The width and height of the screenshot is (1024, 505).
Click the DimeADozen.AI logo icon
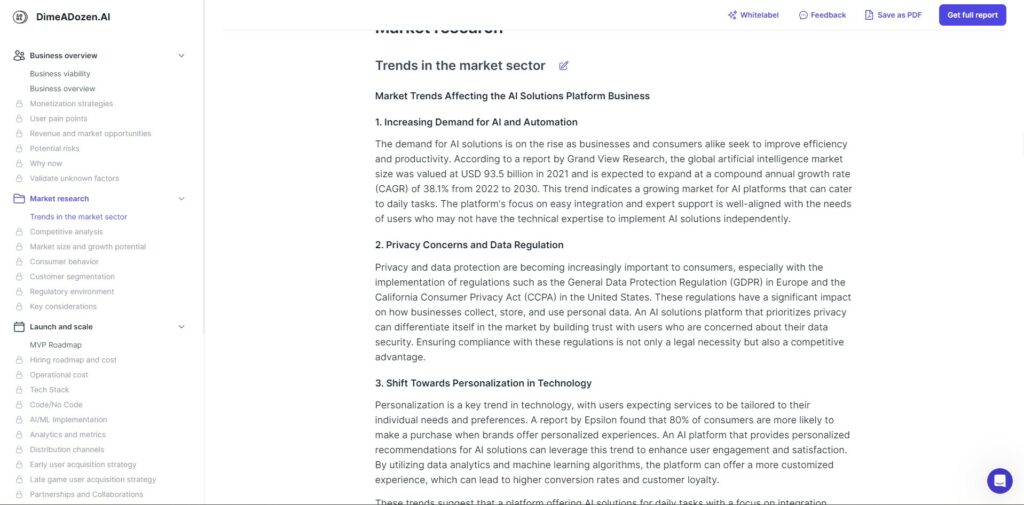pyautogui.click(x=20, y=17)
